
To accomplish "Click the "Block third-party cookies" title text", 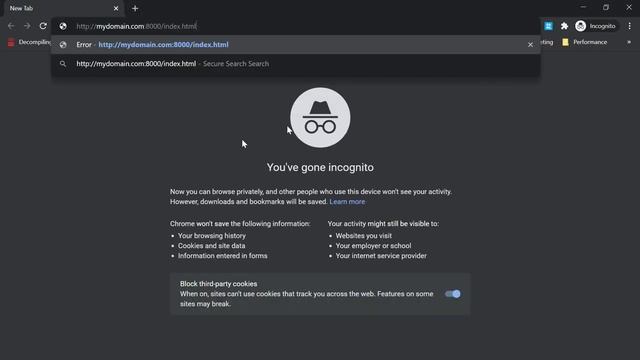I will point(218,284).
